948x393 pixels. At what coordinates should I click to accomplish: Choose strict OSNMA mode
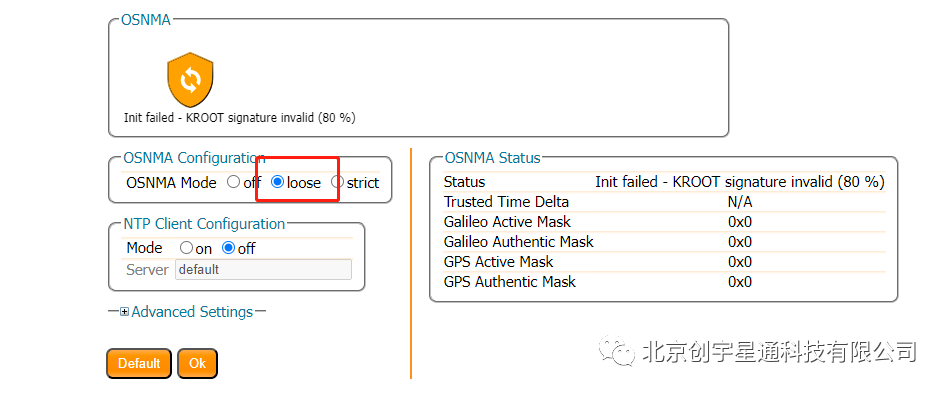[x=337, y=182]
